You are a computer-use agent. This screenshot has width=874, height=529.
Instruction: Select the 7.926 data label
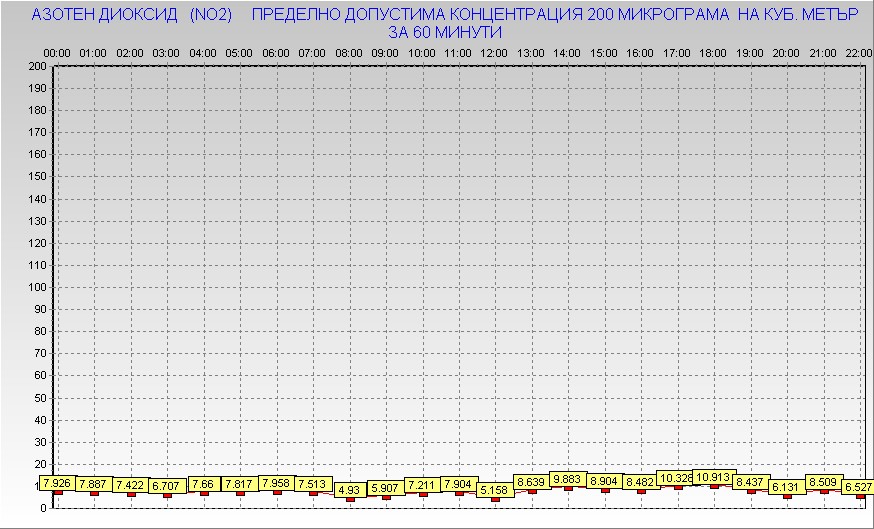click(57, 484)
